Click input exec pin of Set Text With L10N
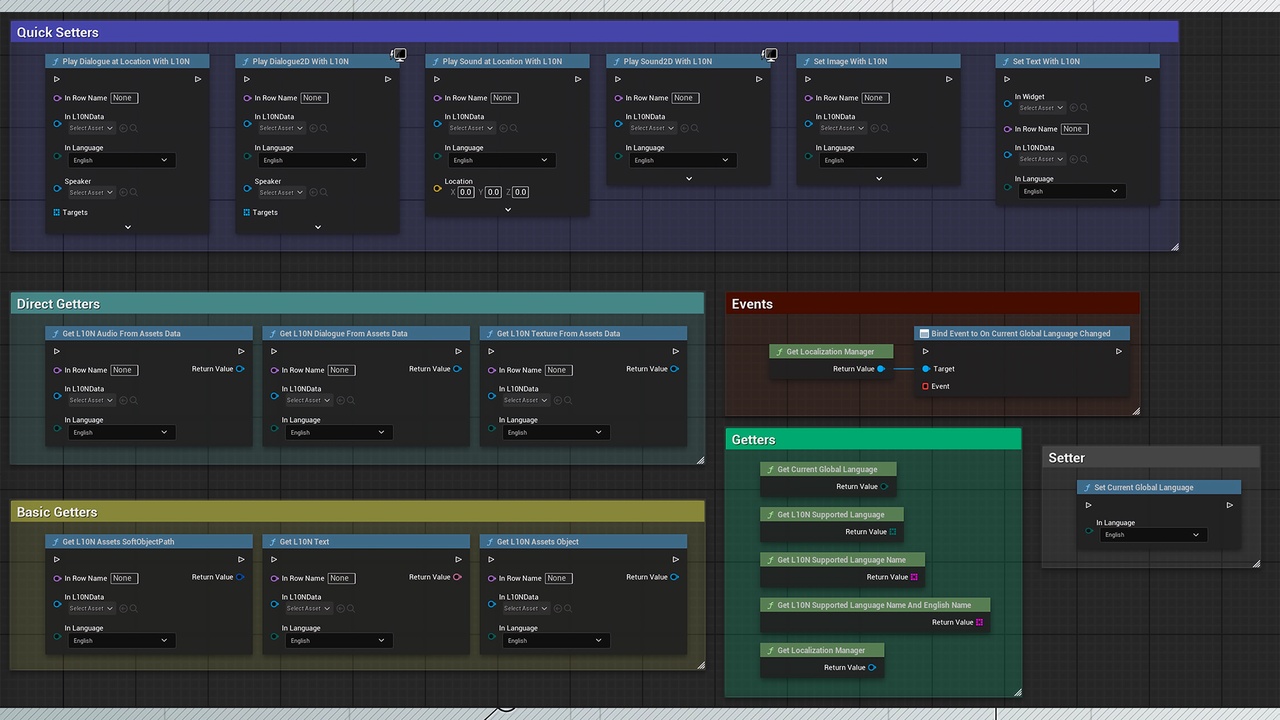This screenshot has height=720, width=1280. pyautogui.click(x=1007, y=79)
